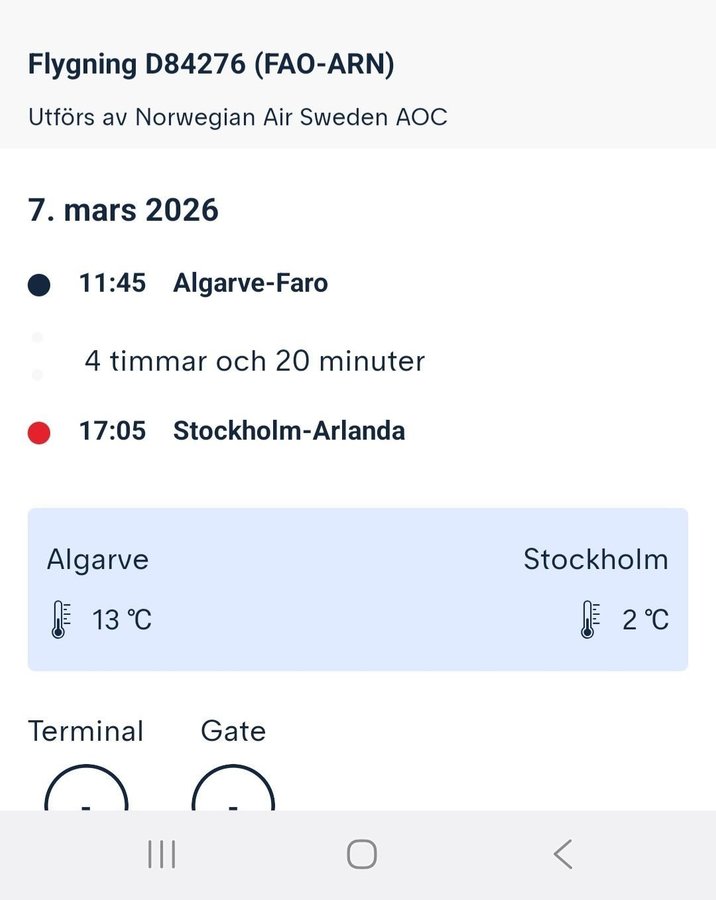Image resolution: width=716 pixels, height=900 pixels.
Task: Tap the Algarve 13 °C temperature reading
Action: (122, 620)
